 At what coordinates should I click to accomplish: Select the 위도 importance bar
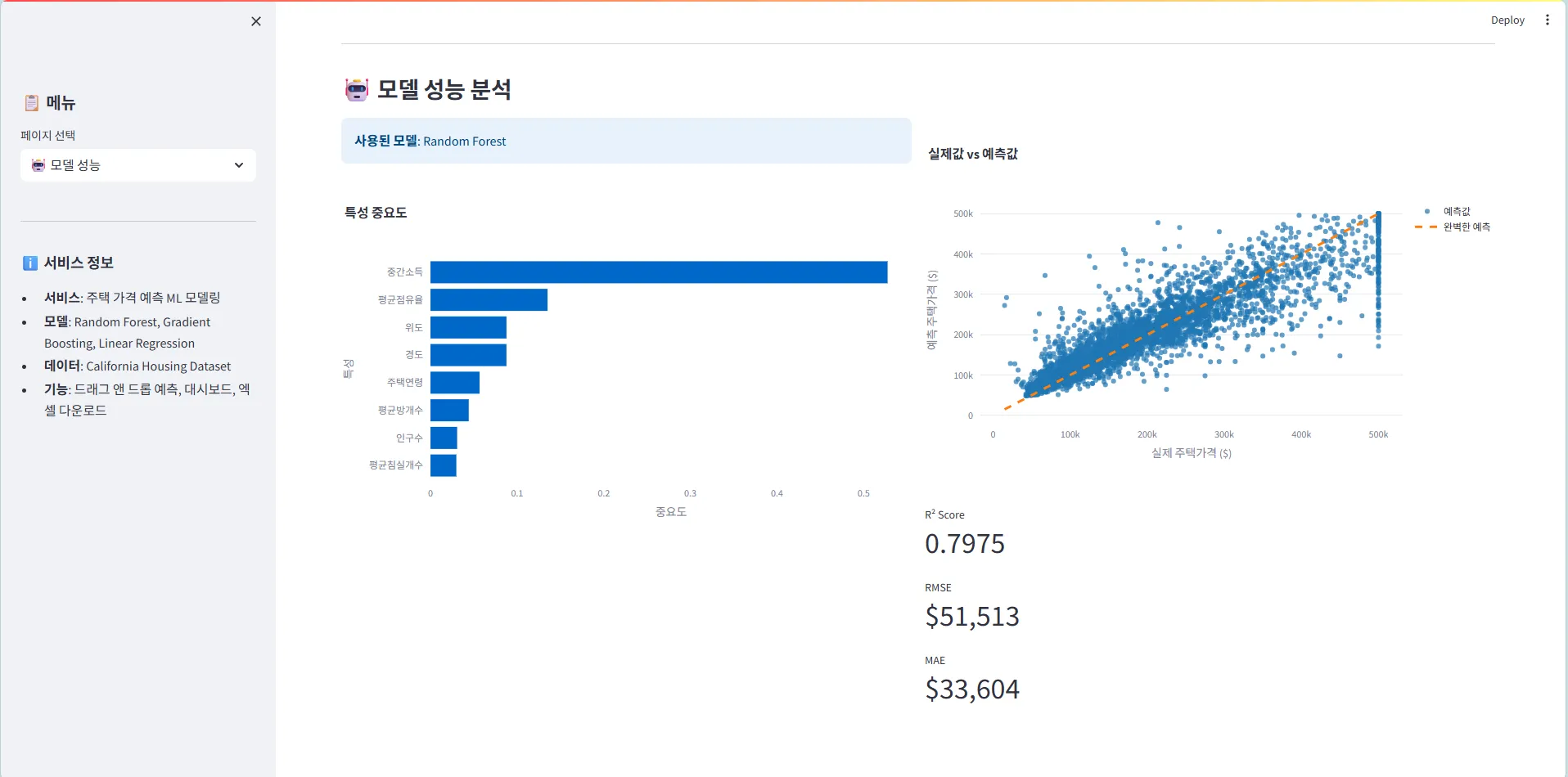[x=468, y=328]
